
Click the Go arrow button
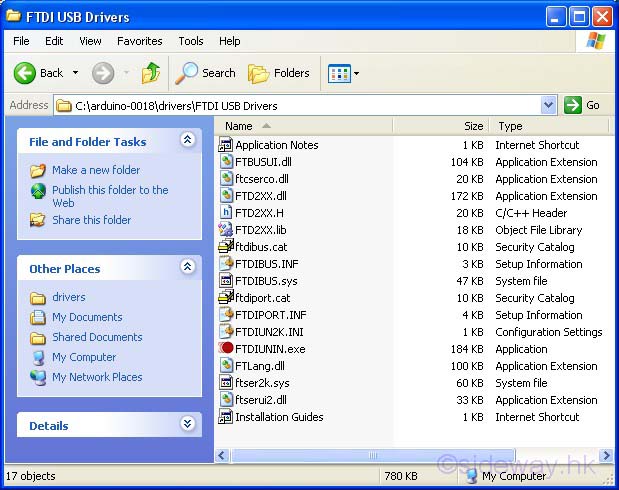(573, 105)
